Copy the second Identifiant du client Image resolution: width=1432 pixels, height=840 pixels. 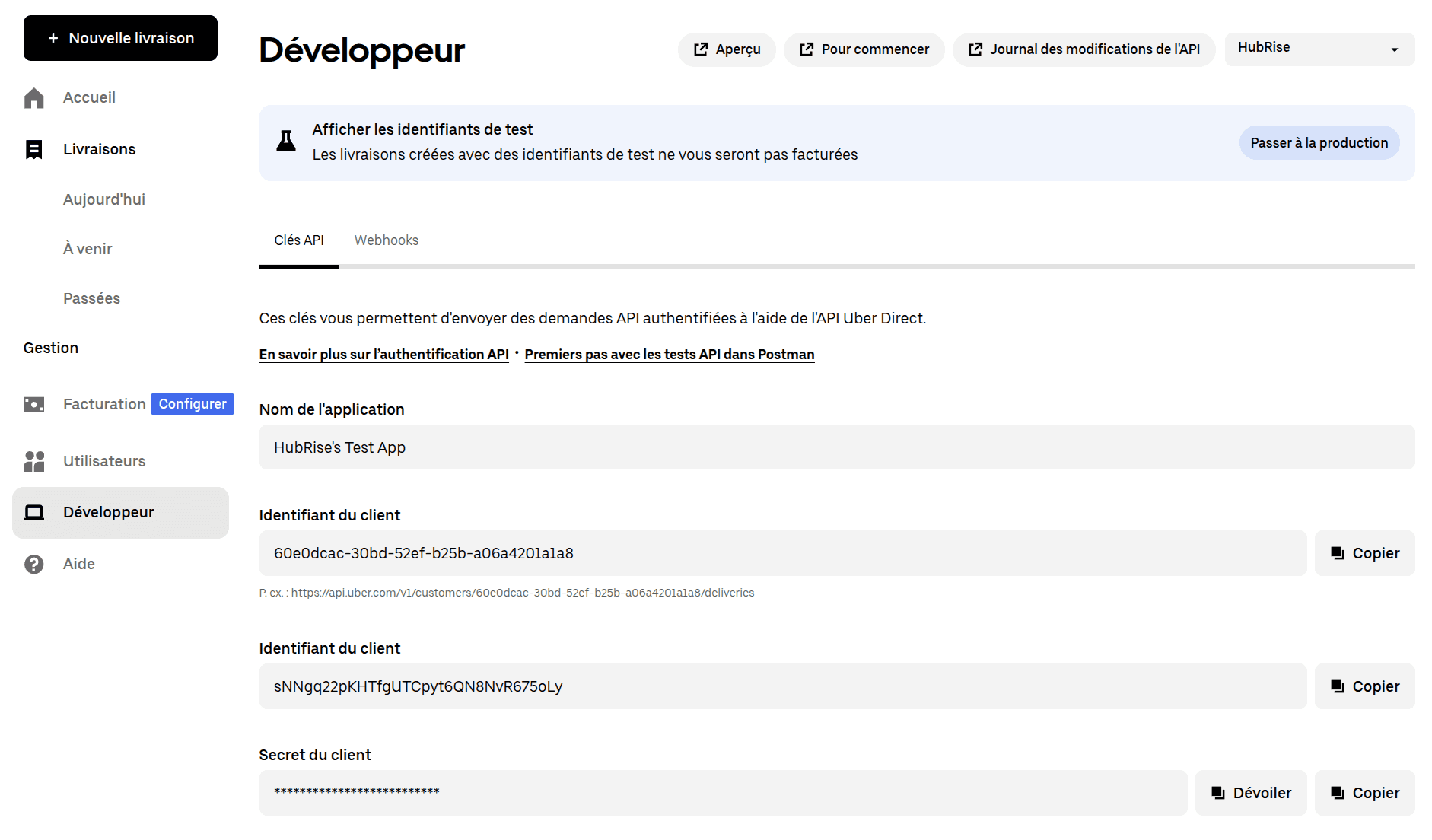point(1364,686)
